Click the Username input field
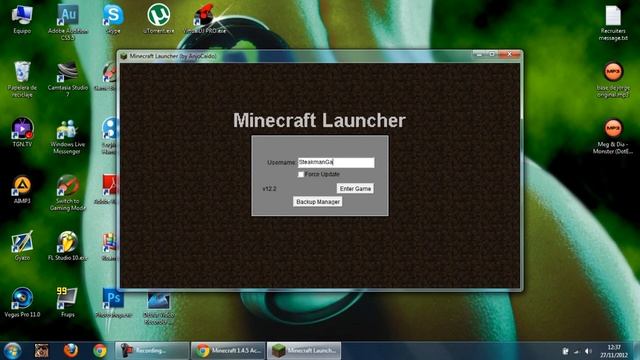The height and width of the screenshot is (360, 640). (336, 162)
